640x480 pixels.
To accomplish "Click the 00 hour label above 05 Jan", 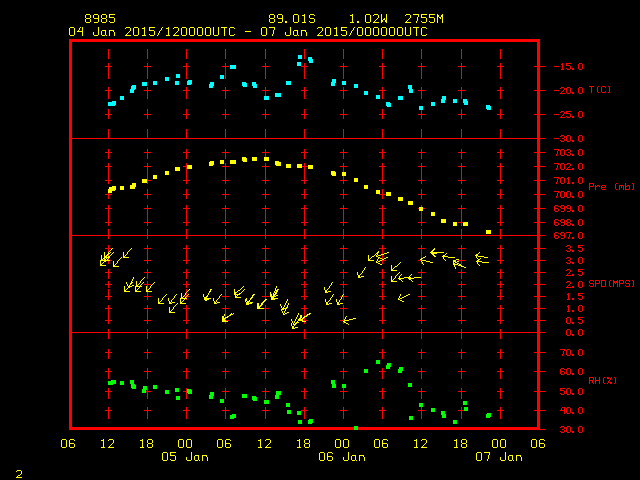I will click(185, 444).
